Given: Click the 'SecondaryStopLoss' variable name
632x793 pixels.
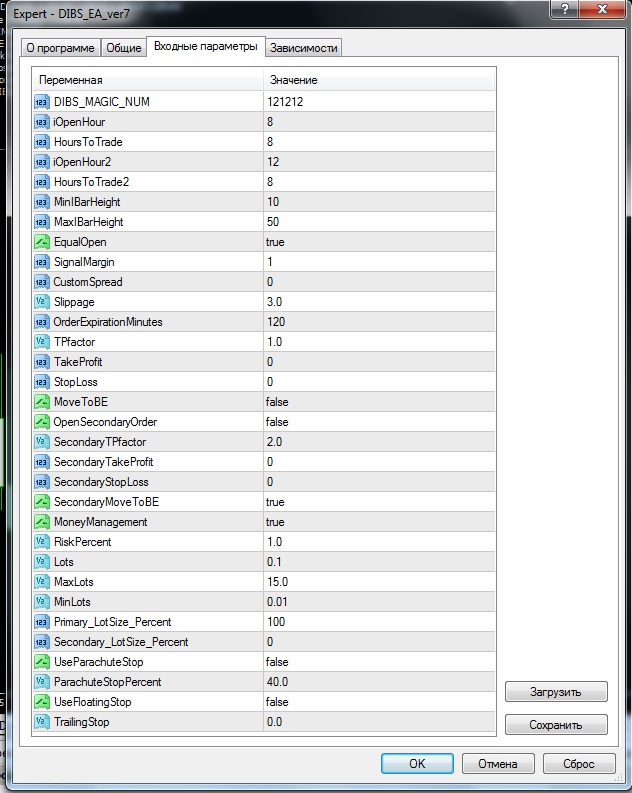Looking at the screenshot, I should 101,482.
